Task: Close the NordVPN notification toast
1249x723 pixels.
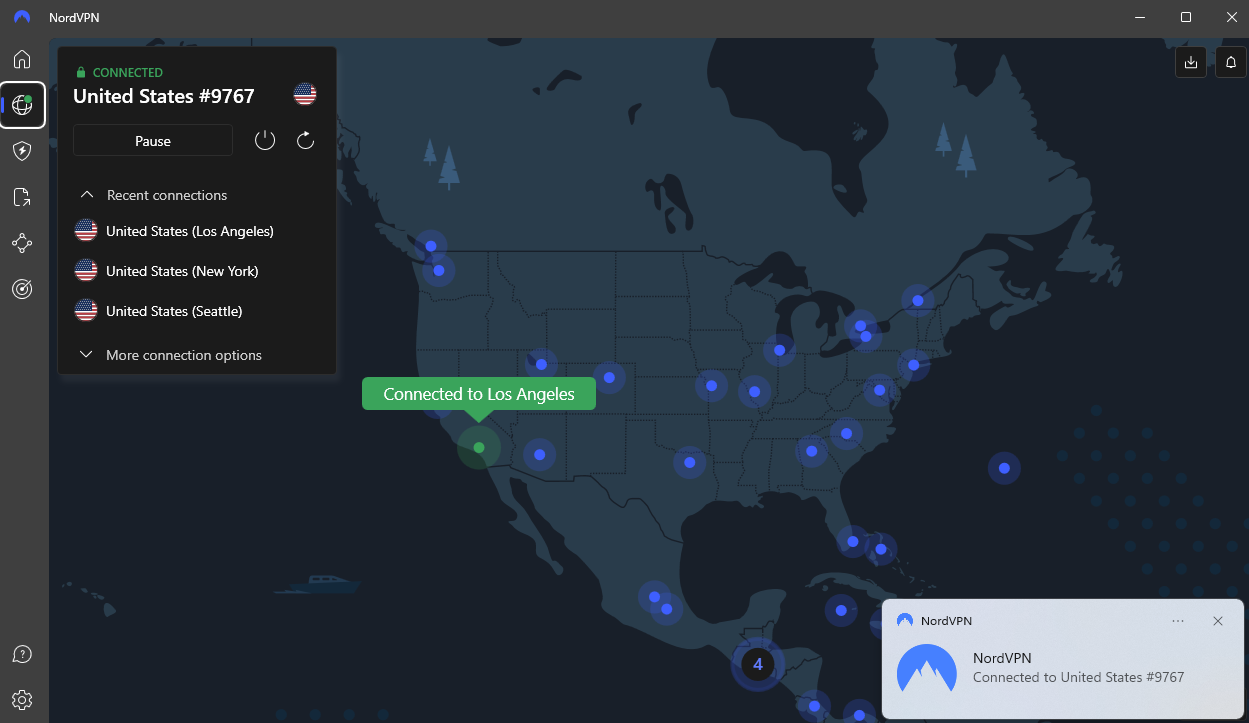Action: (x=1218, y=621)
